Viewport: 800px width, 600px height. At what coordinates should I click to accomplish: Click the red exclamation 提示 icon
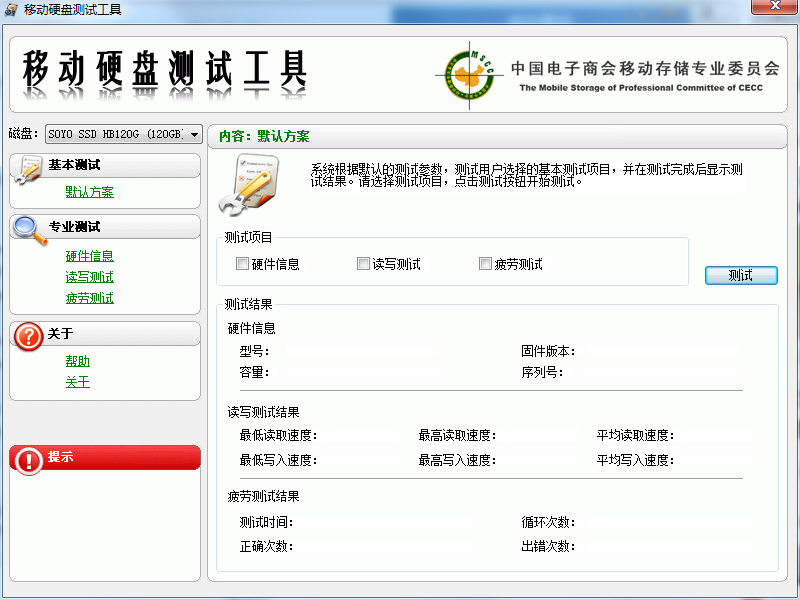tap(28, 459)
